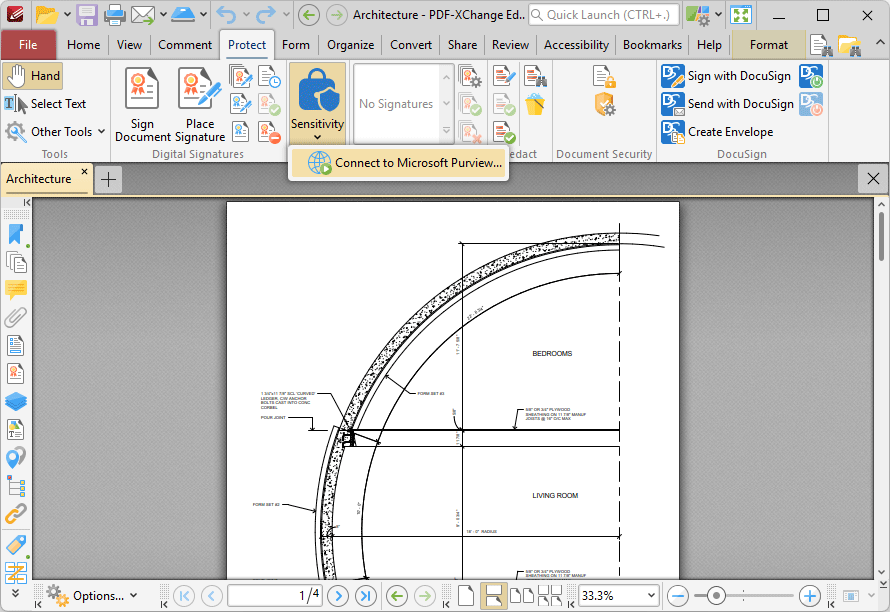
Task: Expand the Undo history dropdown arrow
Action: [246, 14]
